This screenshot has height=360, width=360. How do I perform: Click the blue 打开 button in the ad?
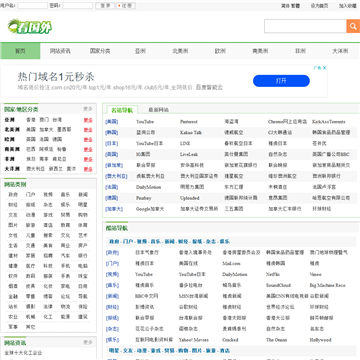click(281, 81)
